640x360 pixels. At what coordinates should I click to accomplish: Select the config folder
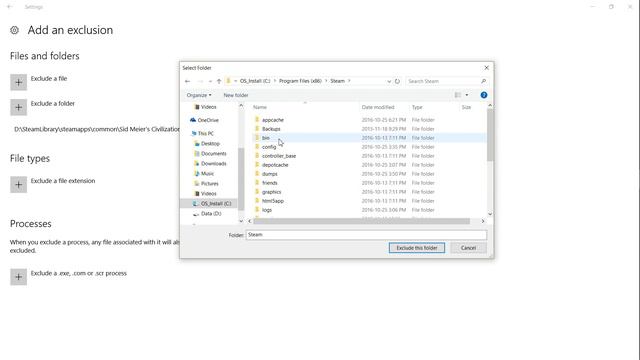269,147
